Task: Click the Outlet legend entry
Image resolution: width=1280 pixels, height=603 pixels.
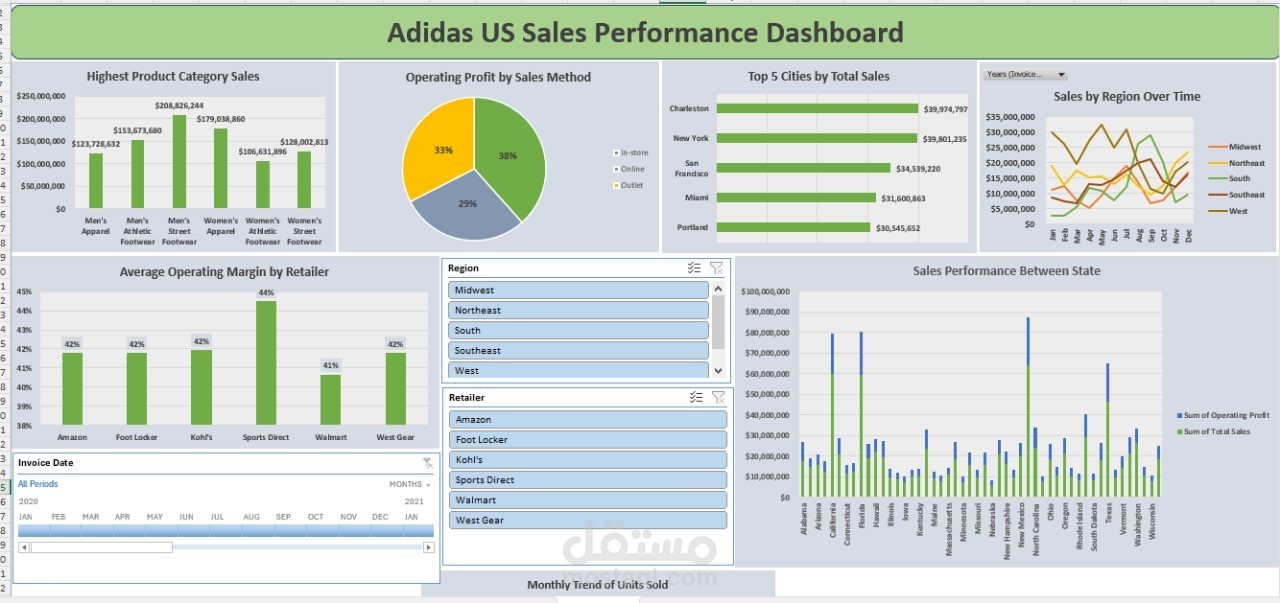Action: pos(629,185)
